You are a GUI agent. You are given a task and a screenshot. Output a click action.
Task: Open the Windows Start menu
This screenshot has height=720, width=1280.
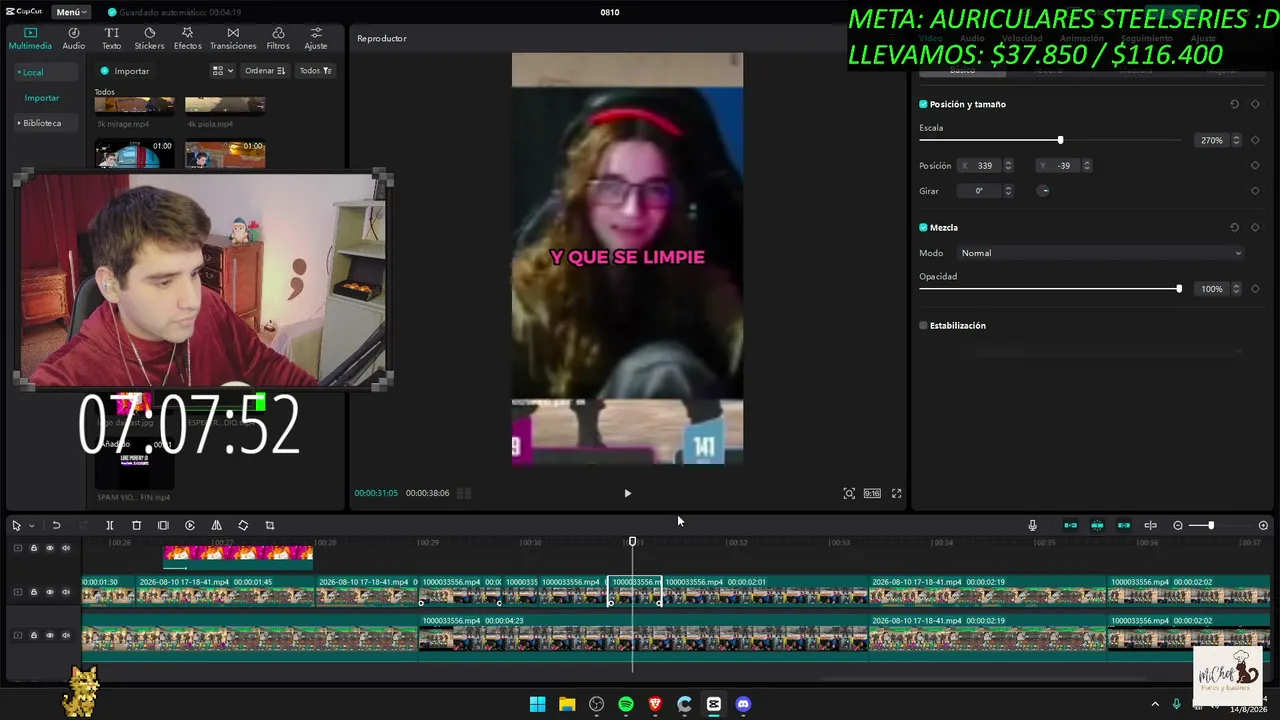(x=537, y=704)
